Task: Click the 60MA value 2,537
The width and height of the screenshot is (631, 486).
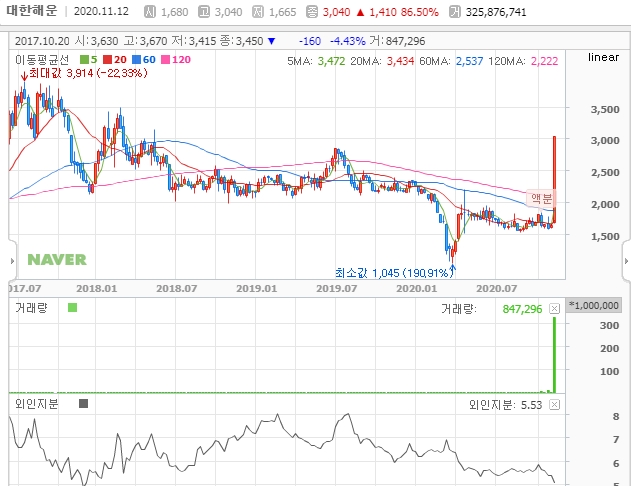Action: 469,61
